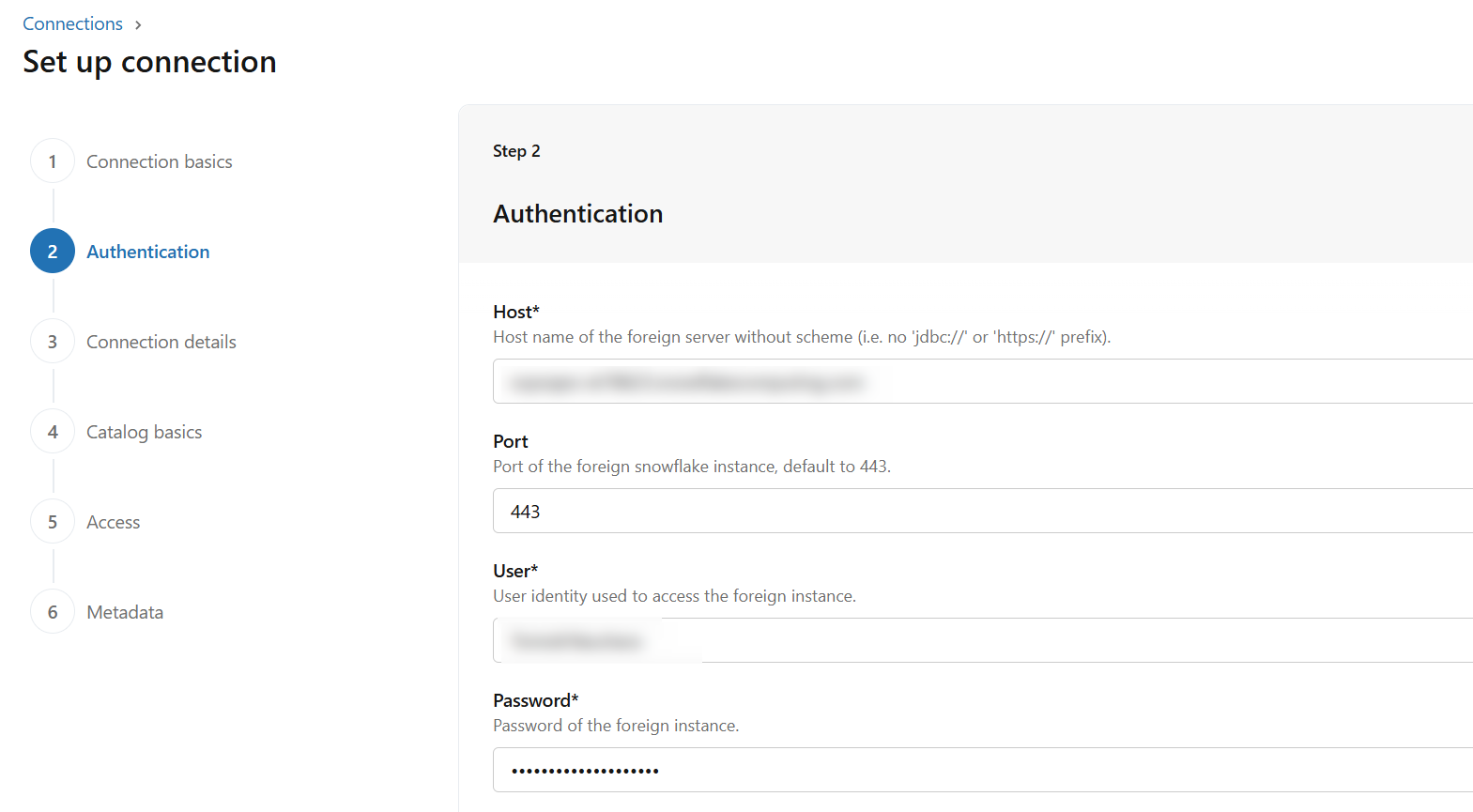The width and height of the screenshot is (1473, 812).
Task: Click the highlighted step 2 circle
Action: coord(53,252)
